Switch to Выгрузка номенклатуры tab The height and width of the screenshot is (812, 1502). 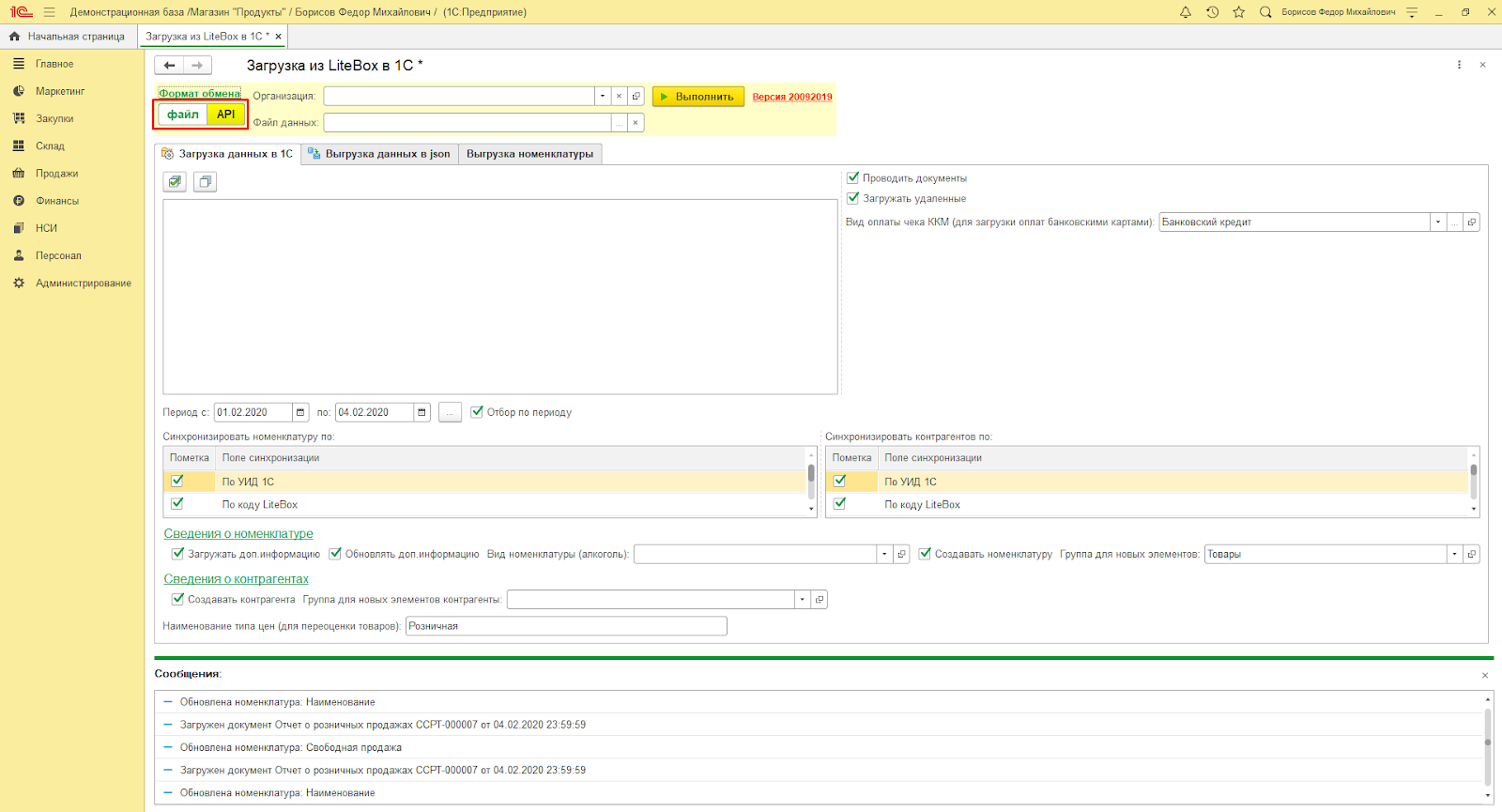point(529,154)
